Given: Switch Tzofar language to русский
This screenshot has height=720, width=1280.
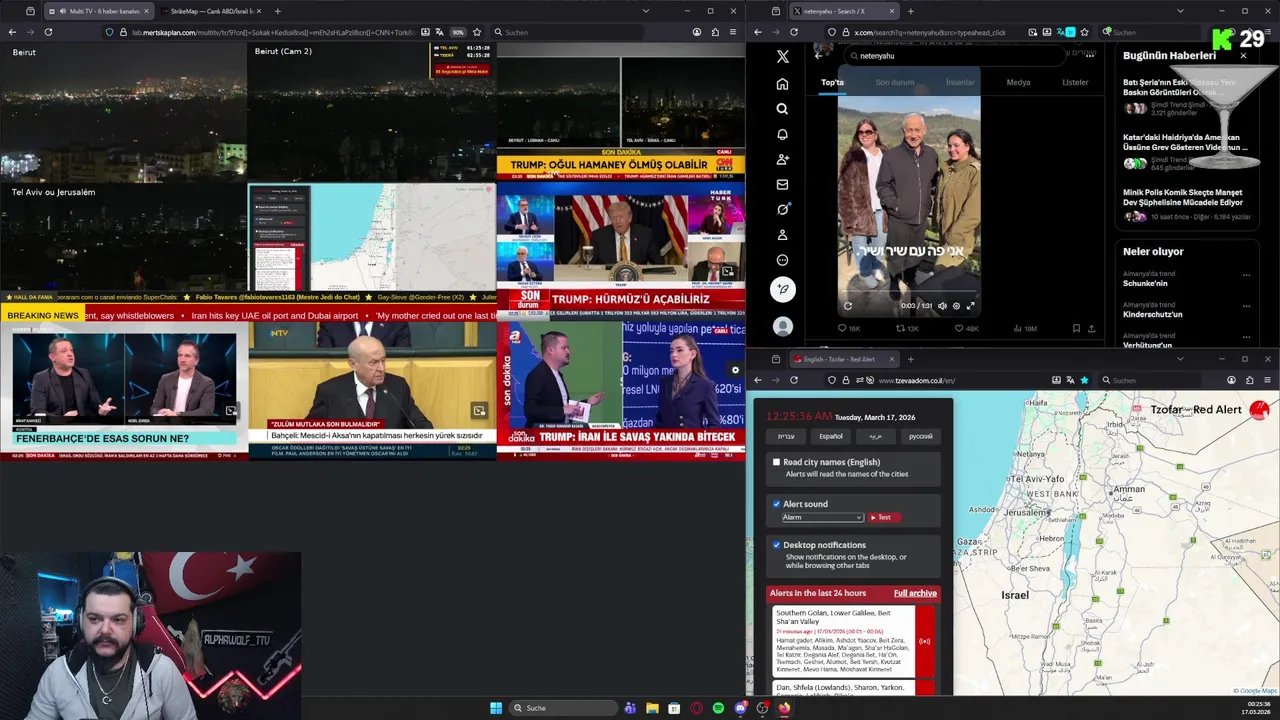Looking at the screenshot, I should click(x=920, y=437).
